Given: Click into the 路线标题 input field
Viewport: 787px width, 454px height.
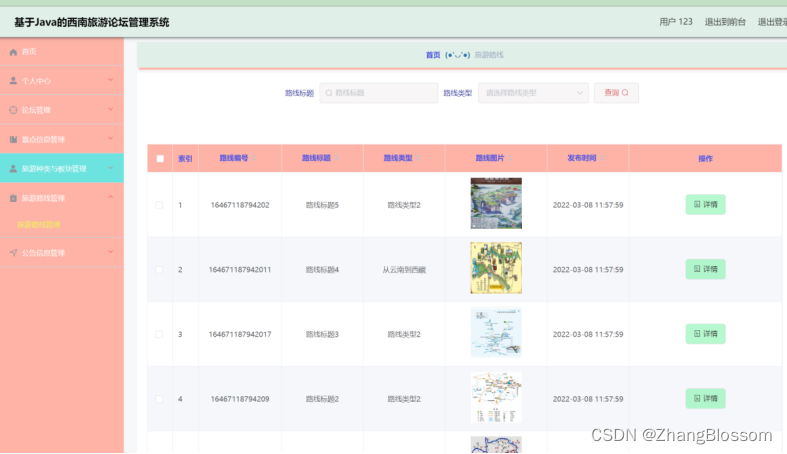Looking at the screenshot, I should [x=378, y=93].
